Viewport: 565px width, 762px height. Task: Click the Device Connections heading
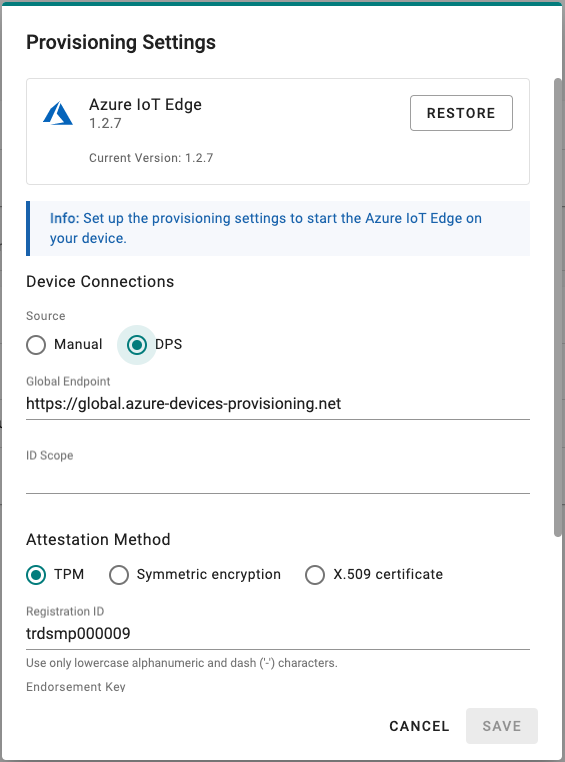100,282
